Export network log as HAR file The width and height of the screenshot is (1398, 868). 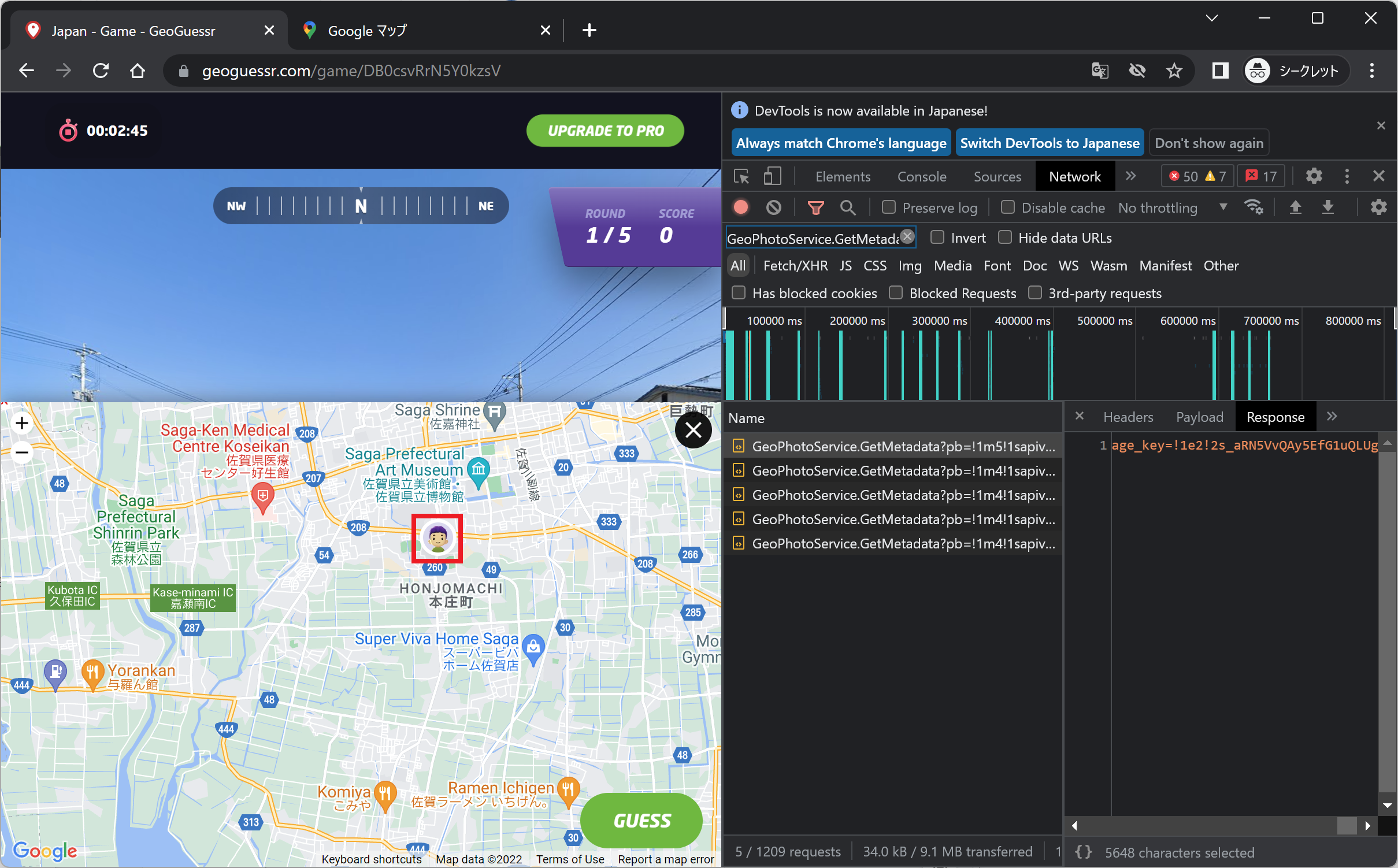(x=1328, y=207)
